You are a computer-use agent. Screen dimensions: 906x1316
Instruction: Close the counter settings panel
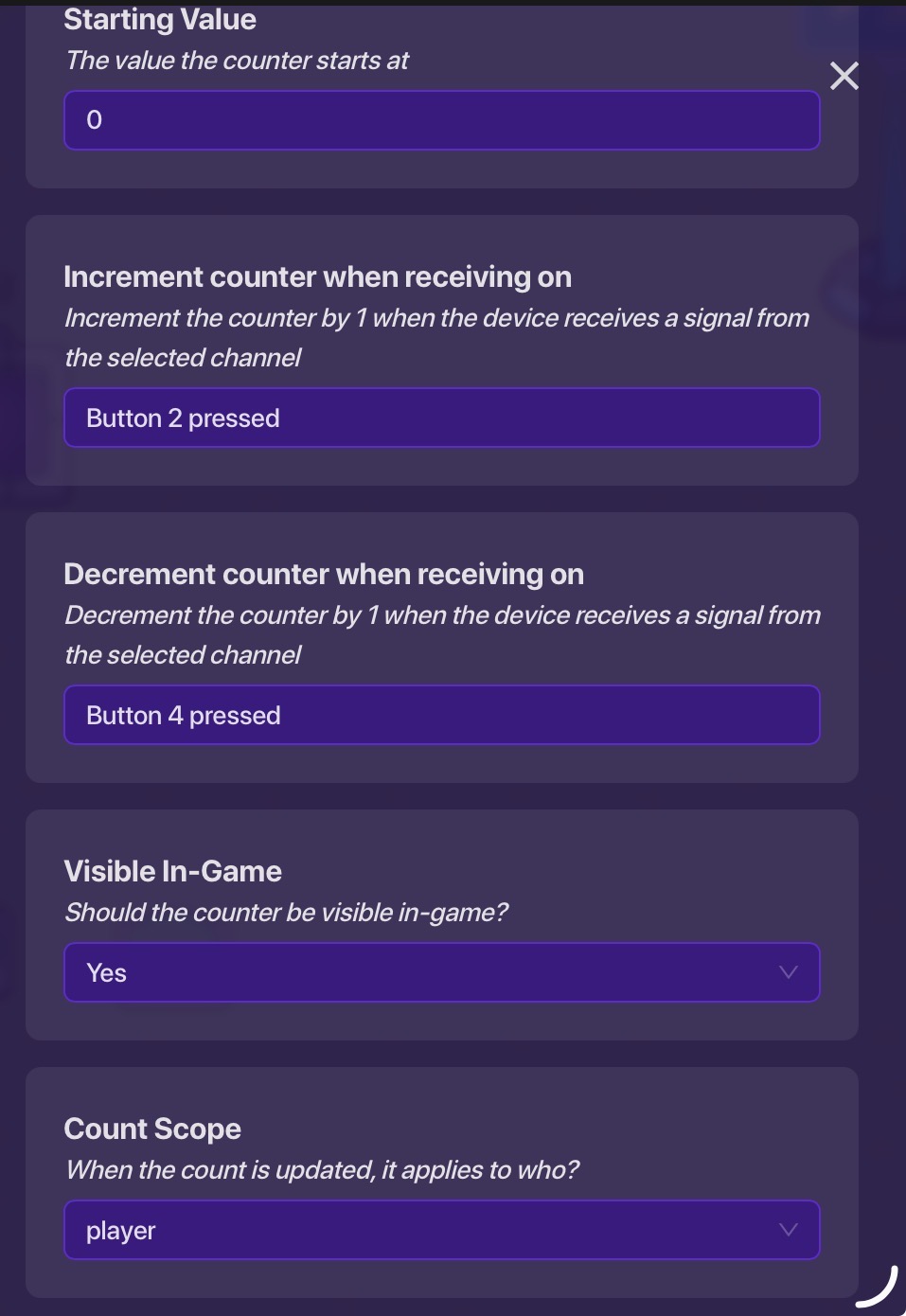click(844, 76)
